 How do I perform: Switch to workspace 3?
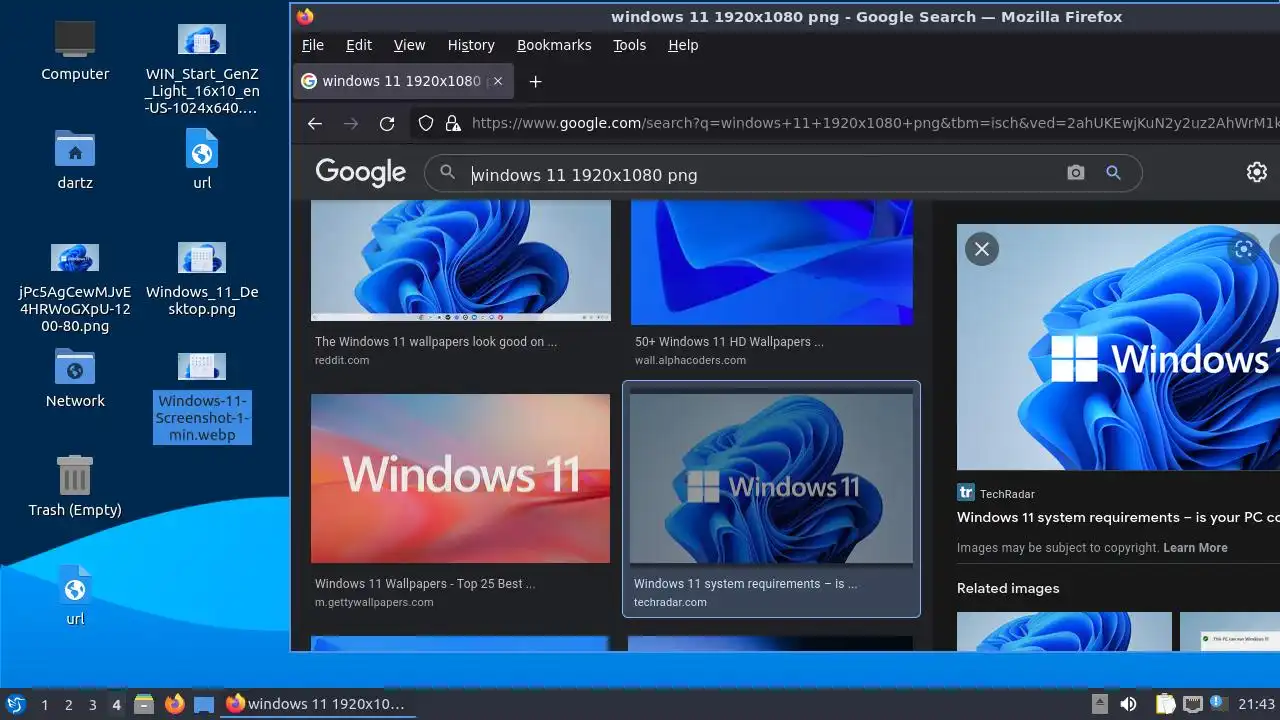click(x=92, y=705)
